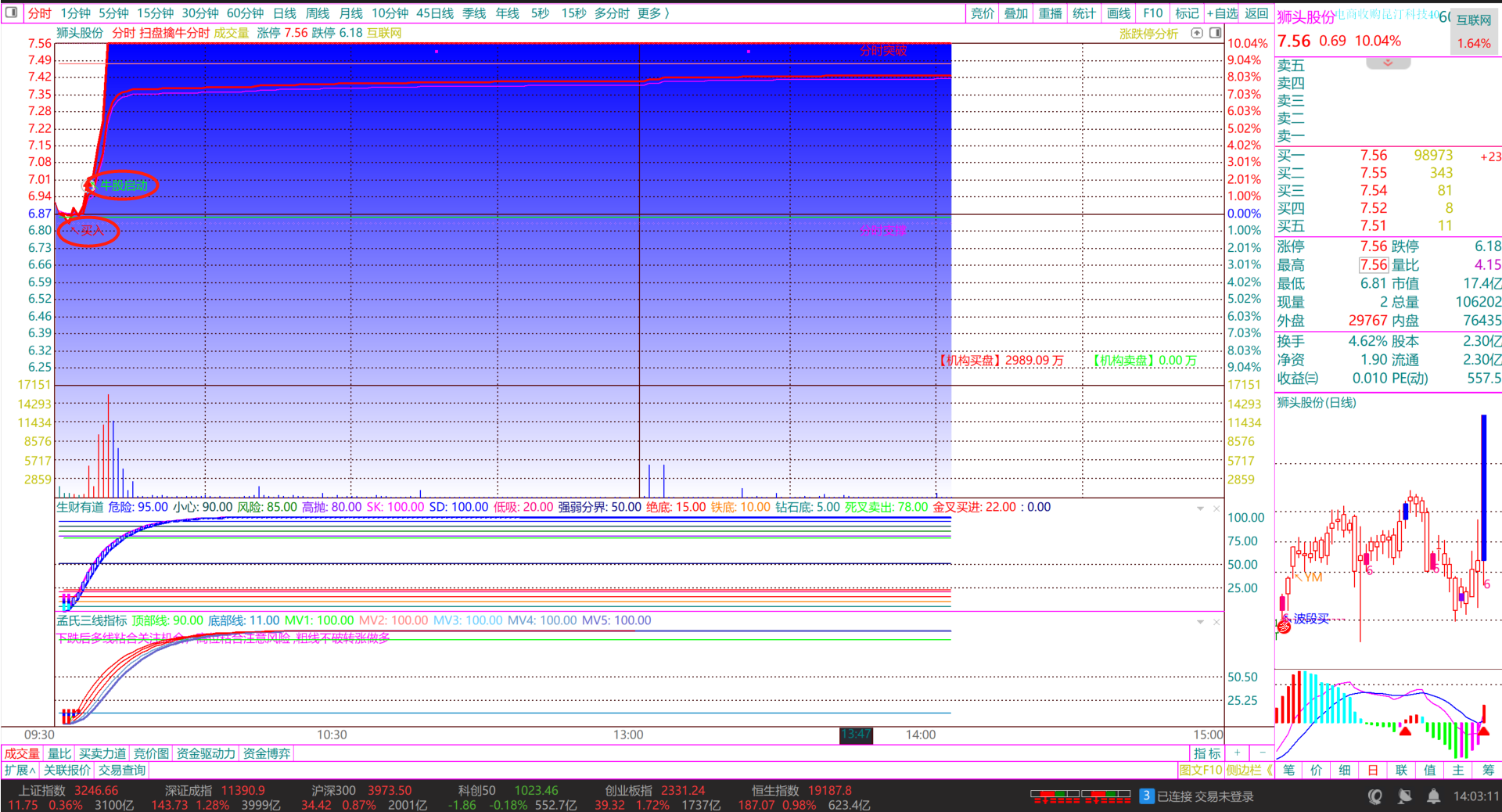1502x812 pixels.
Task: Open 图文F10 at the bottom bar
Action: 1201,771
